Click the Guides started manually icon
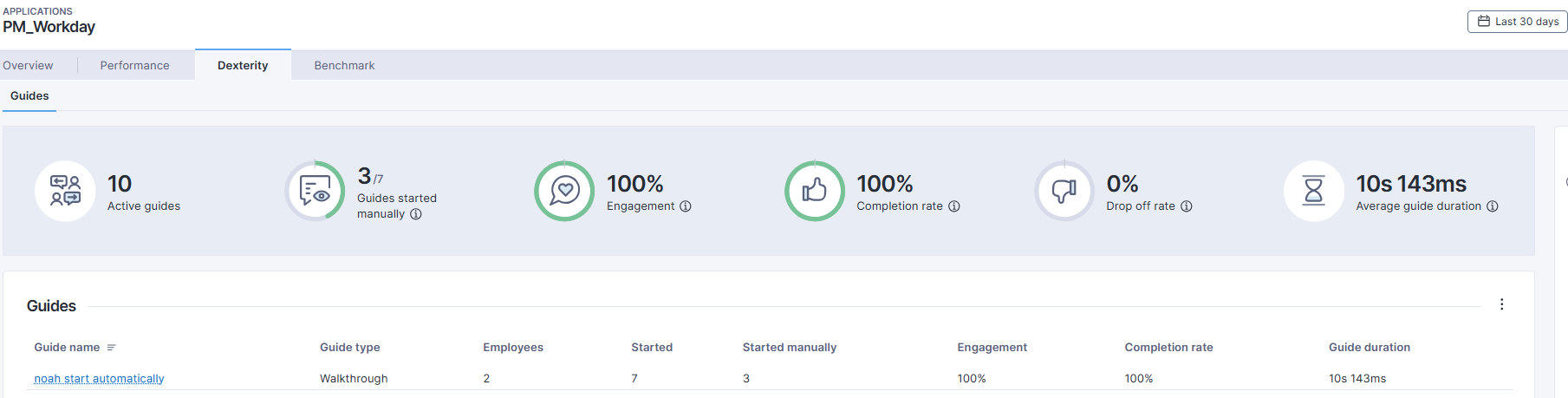 pyautogui.click(x=315, y=191)
